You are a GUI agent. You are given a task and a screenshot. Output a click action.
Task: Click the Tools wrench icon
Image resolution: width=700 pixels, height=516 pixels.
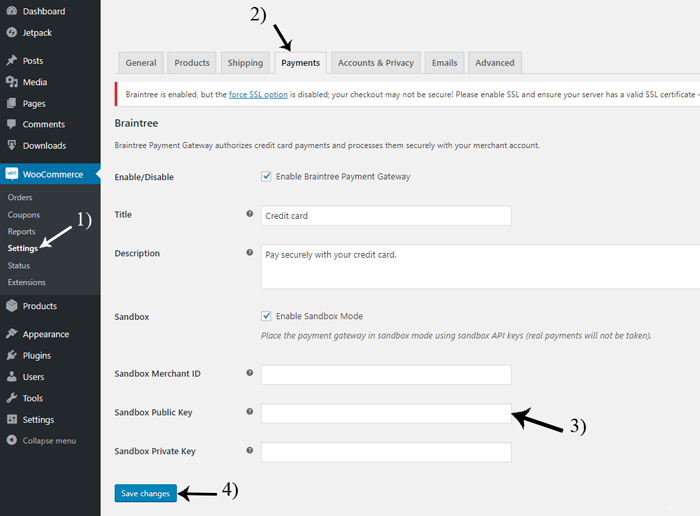[12, 398]
